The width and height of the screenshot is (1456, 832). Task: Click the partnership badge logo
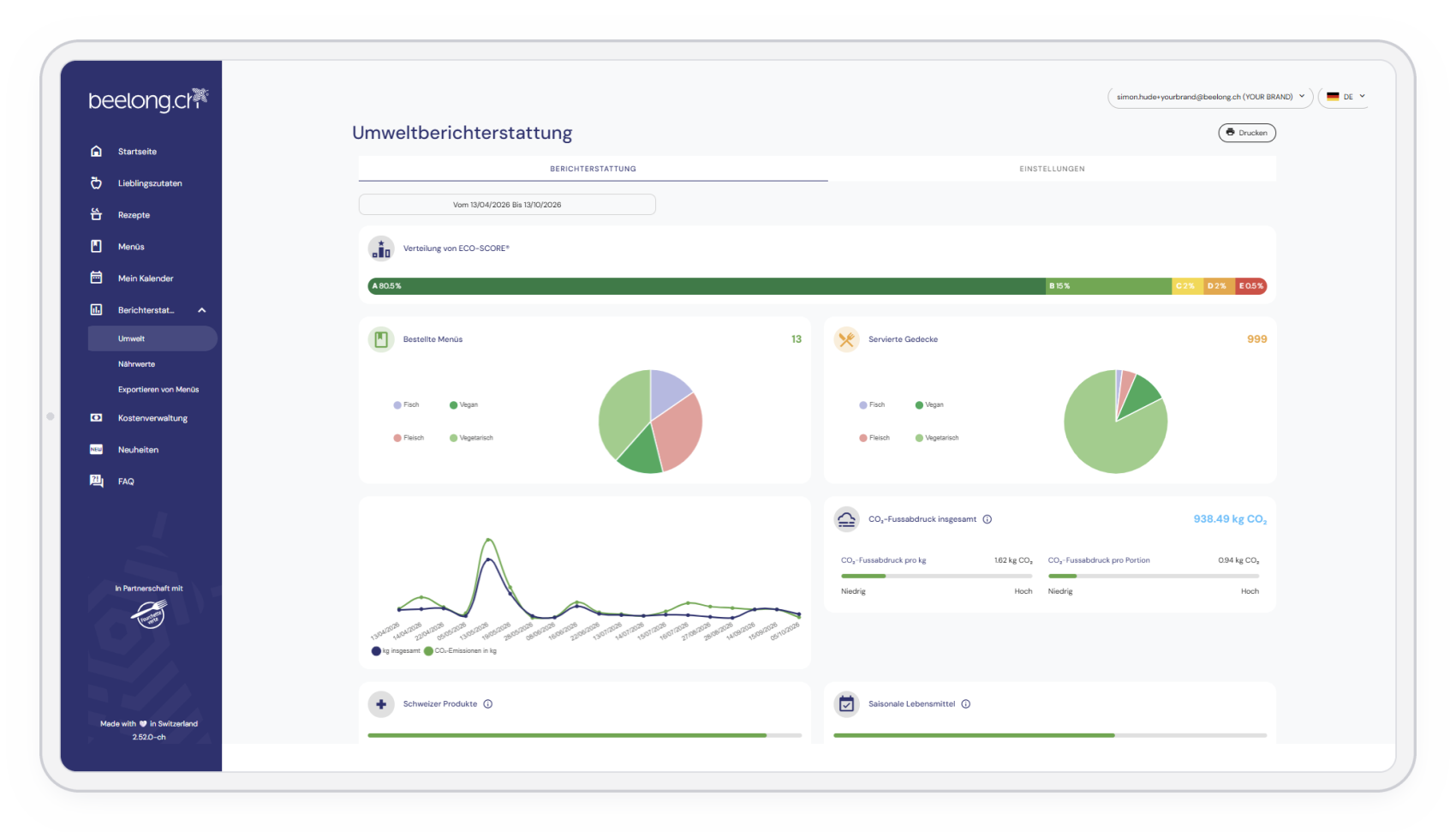(x=149, y=614)
